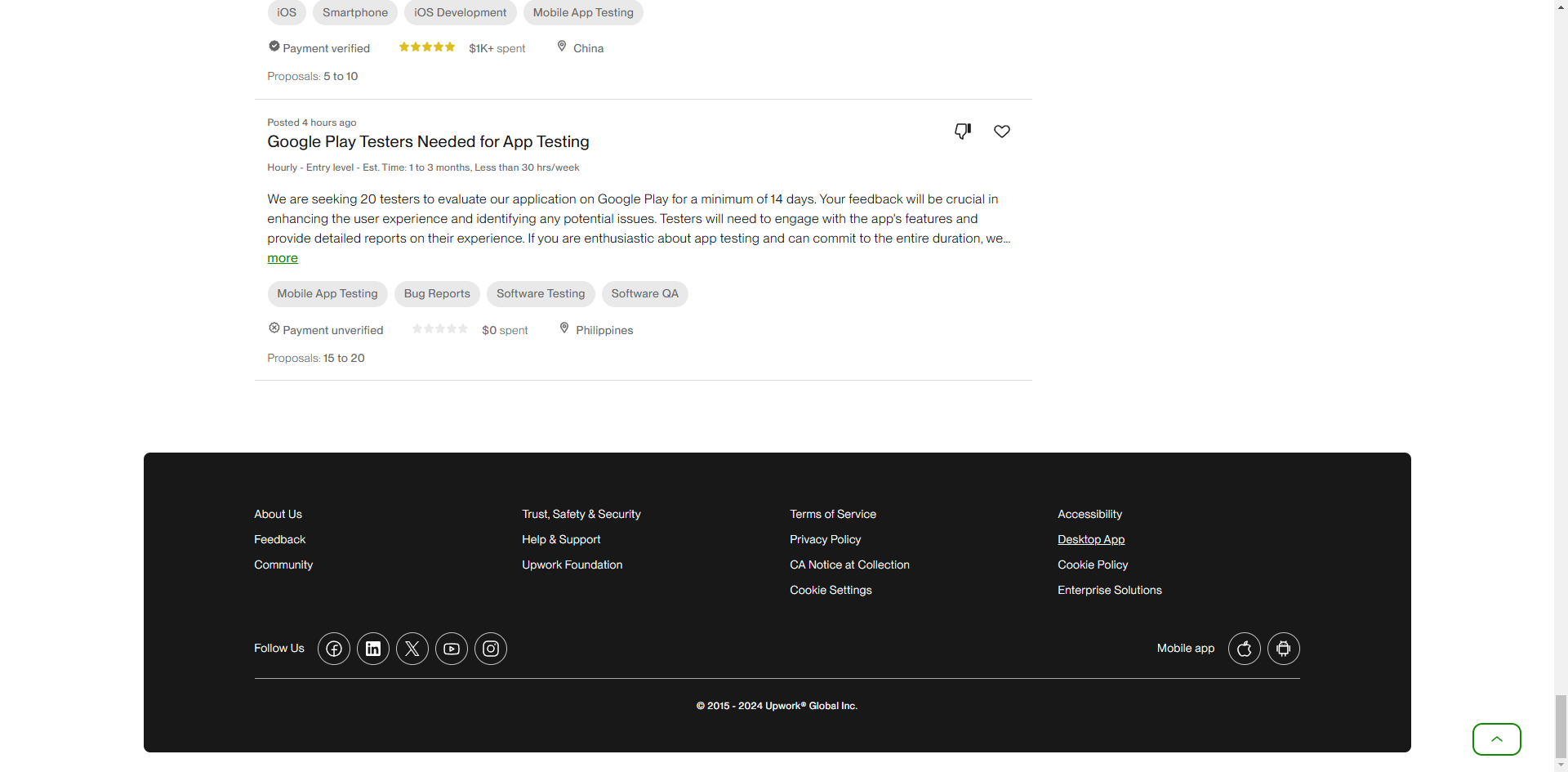Open Upwork's Facebook page icon

[x=334, y=649]
